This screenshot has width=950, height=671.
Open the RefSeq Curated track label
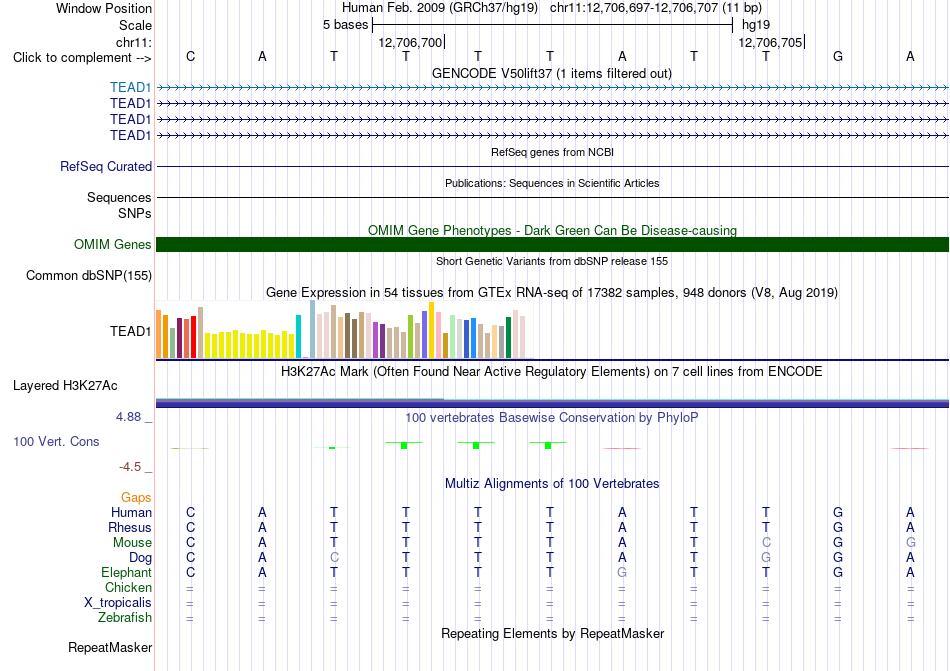pos(105,167)
